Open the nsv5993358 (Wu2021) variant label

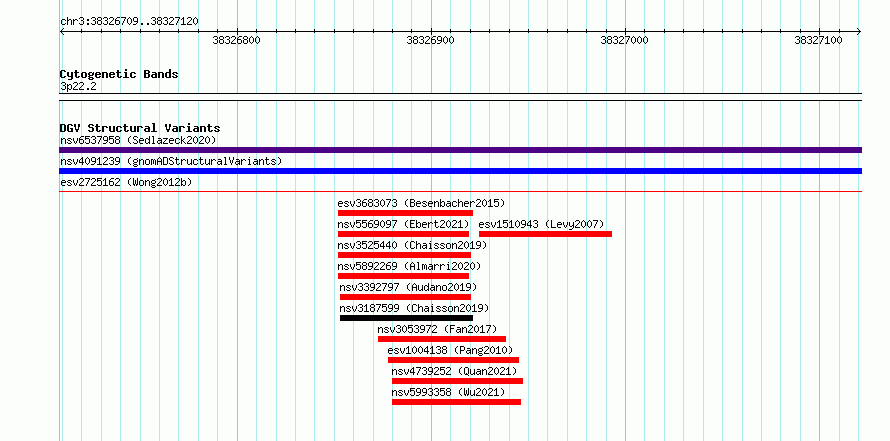point(448,392)
